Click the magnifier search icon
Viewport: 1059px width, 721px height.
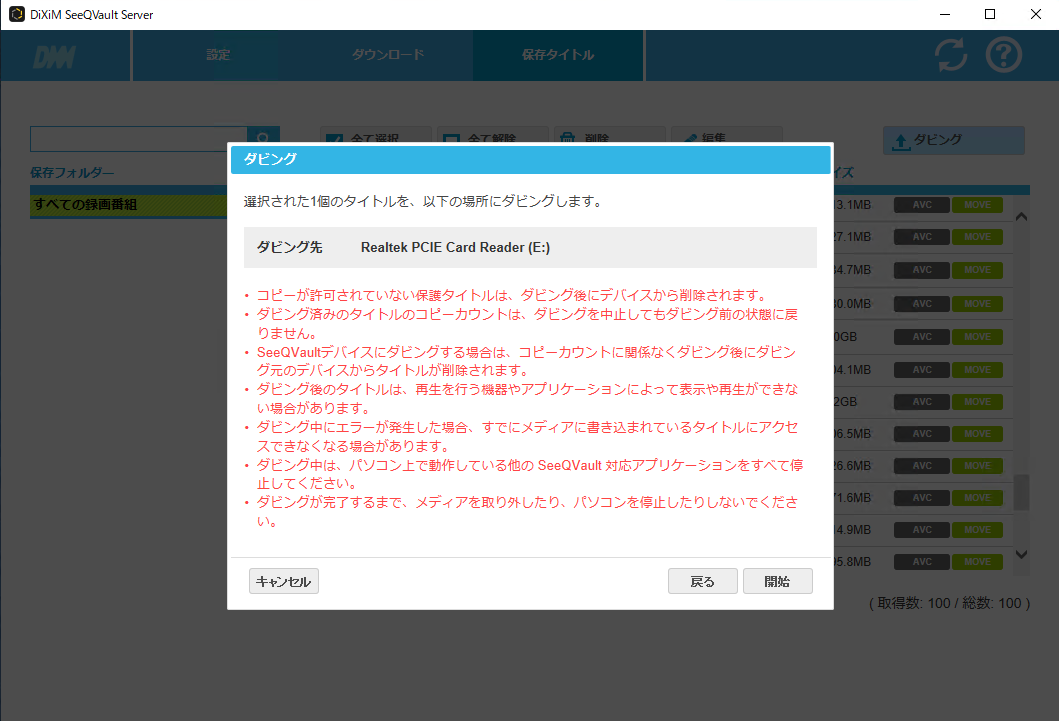[263, 139]
